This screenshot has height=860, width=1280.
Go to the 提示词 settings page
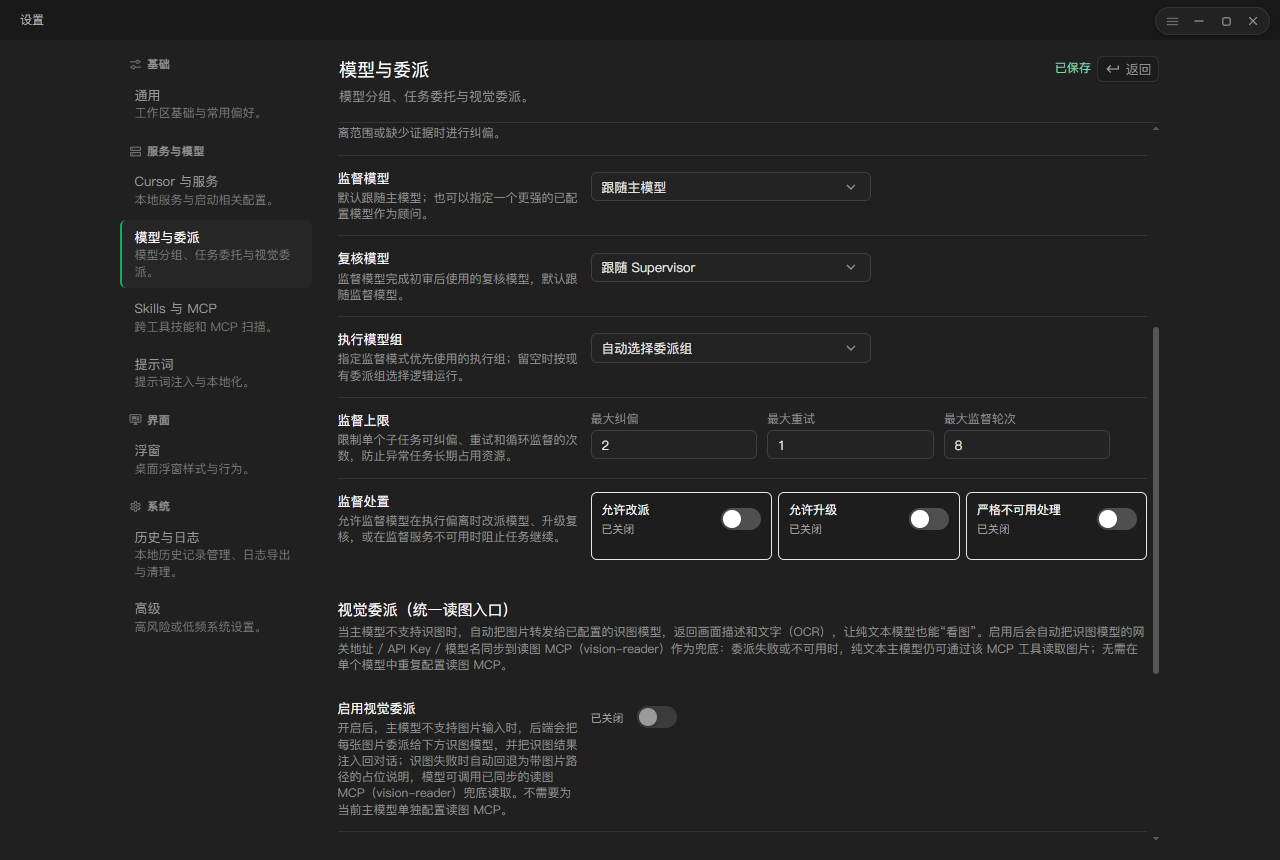(x=215, y=373)
